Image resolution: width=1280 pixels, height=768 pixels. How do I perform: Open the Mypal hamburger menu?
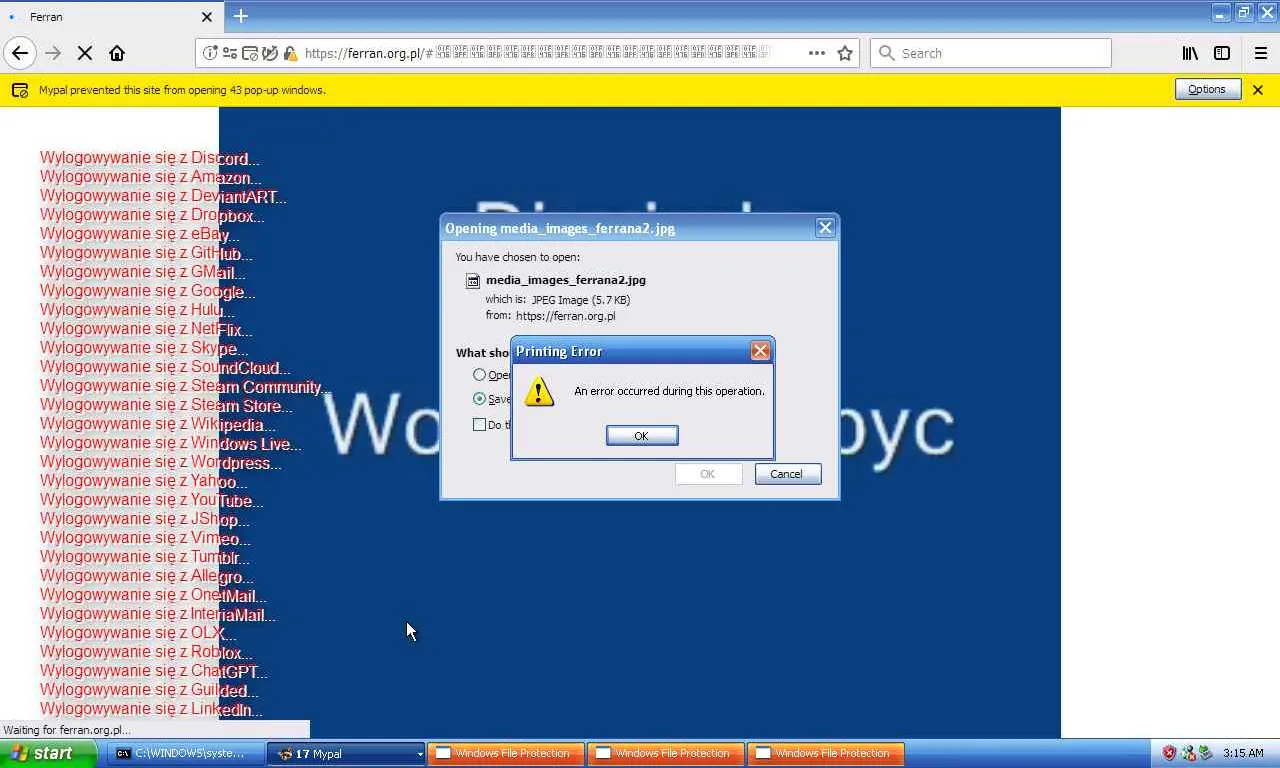click(1261, 53)
